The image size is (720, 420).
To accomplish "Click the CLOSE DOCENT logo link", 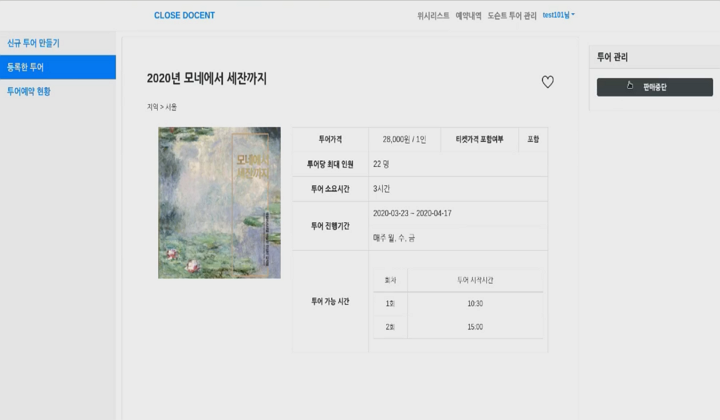I will tap(184, 15).
